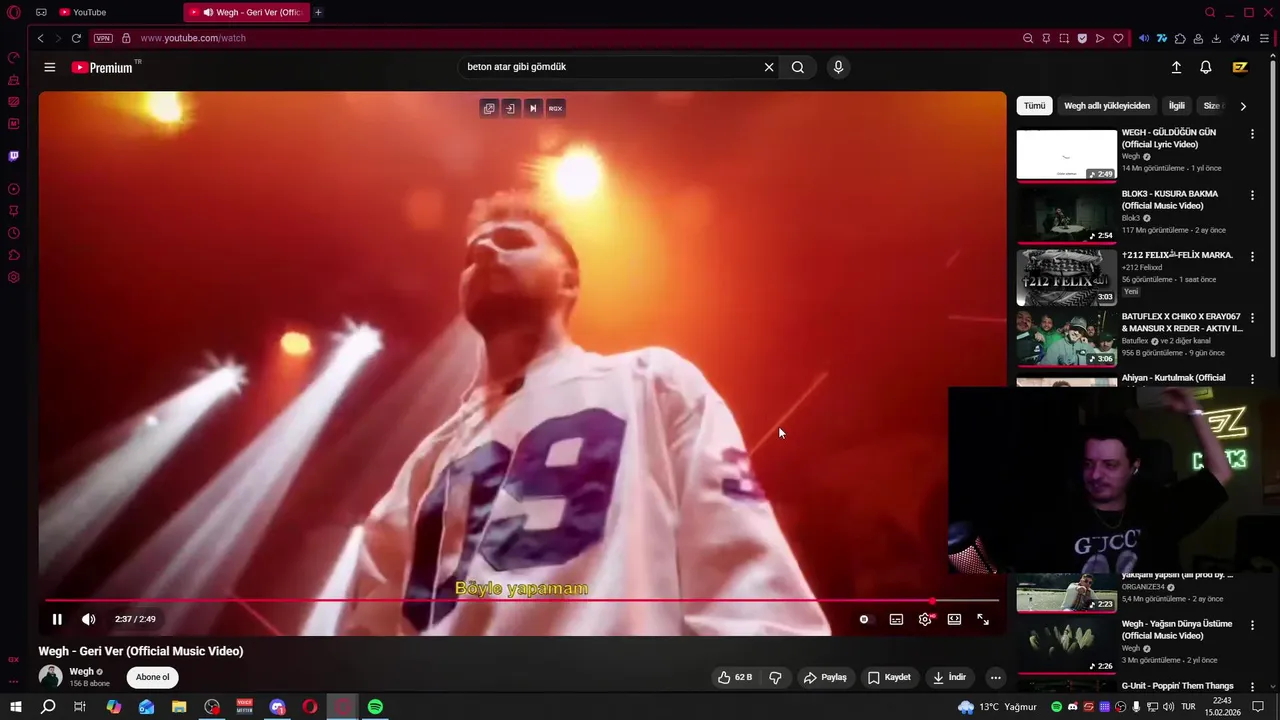Open options for G-Unit - Poppin' Them Thangs
The image size is (1280, 720).
(x=1252, y=687)
